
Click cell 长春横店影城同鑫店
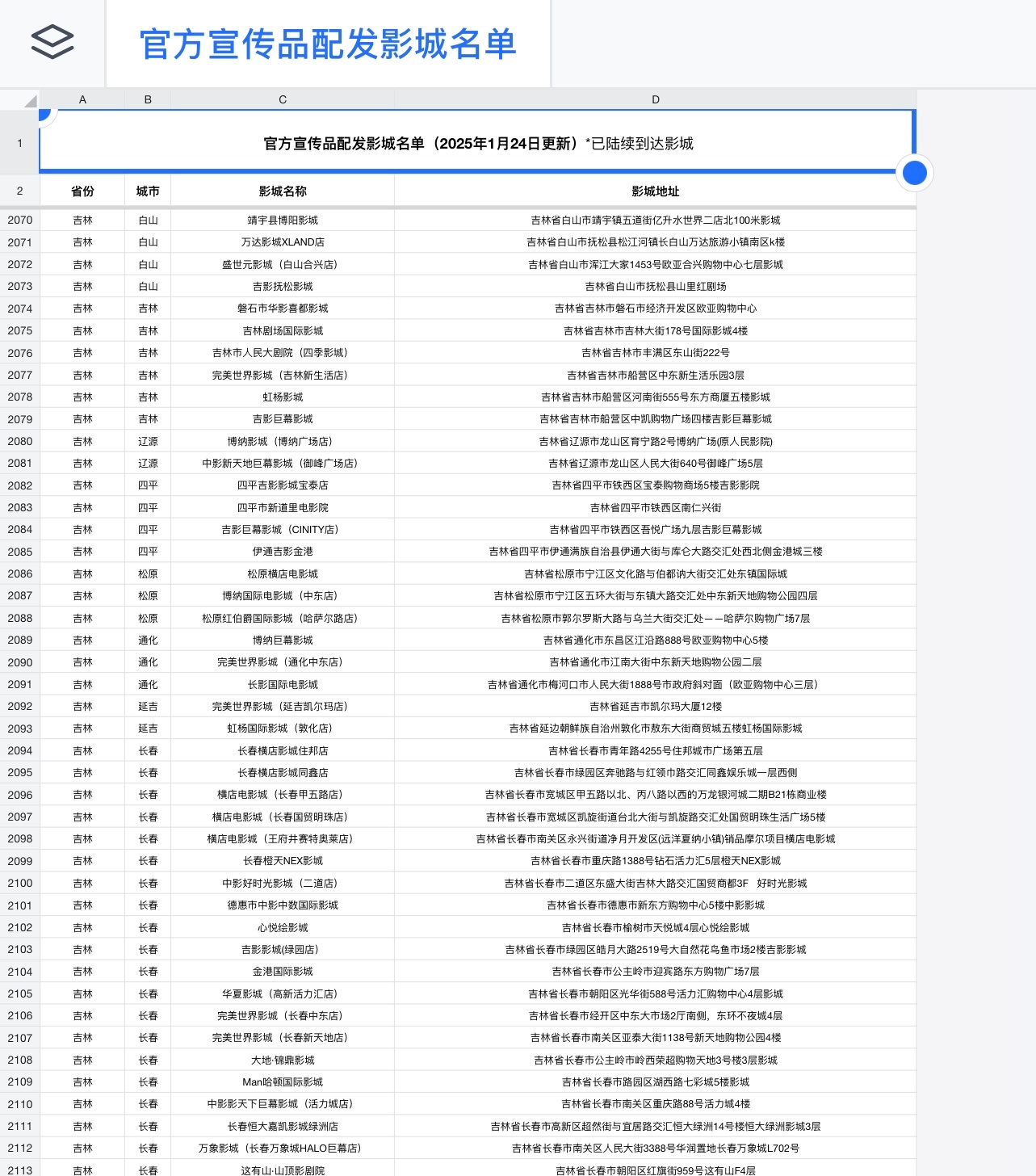click(283, 772)
